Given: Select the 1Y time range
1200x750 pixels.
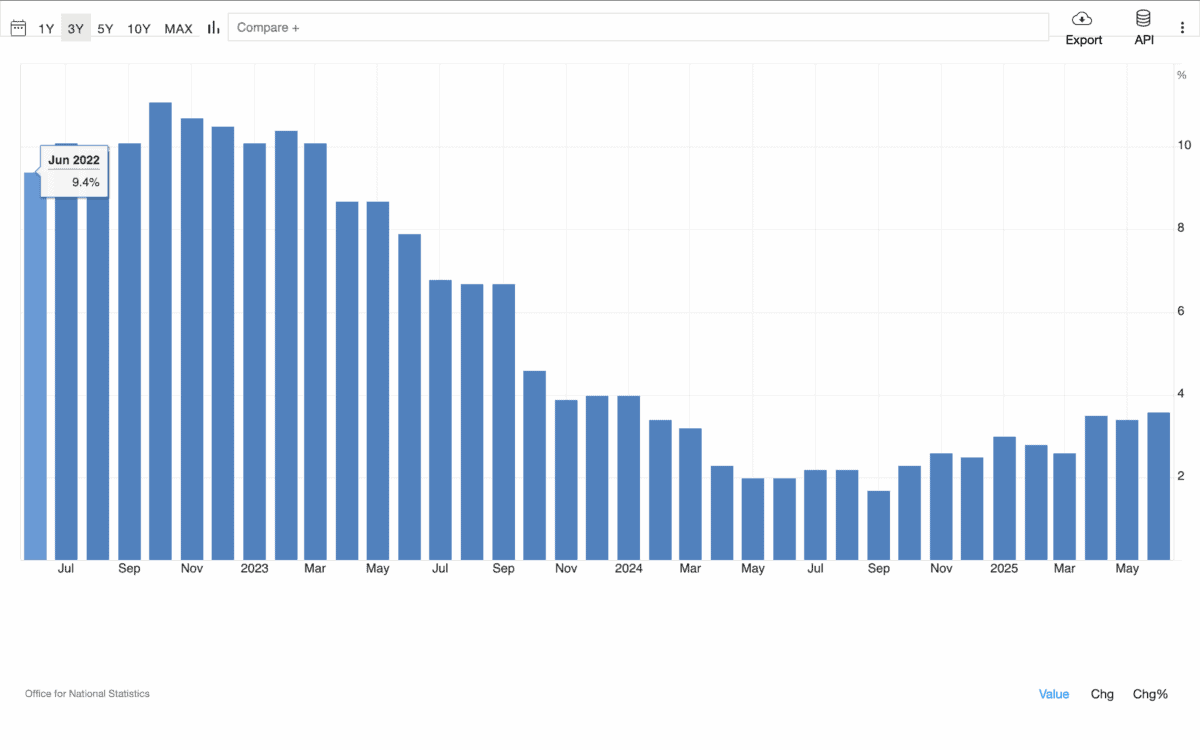Looking at the screenshot, I should point(46,28).
